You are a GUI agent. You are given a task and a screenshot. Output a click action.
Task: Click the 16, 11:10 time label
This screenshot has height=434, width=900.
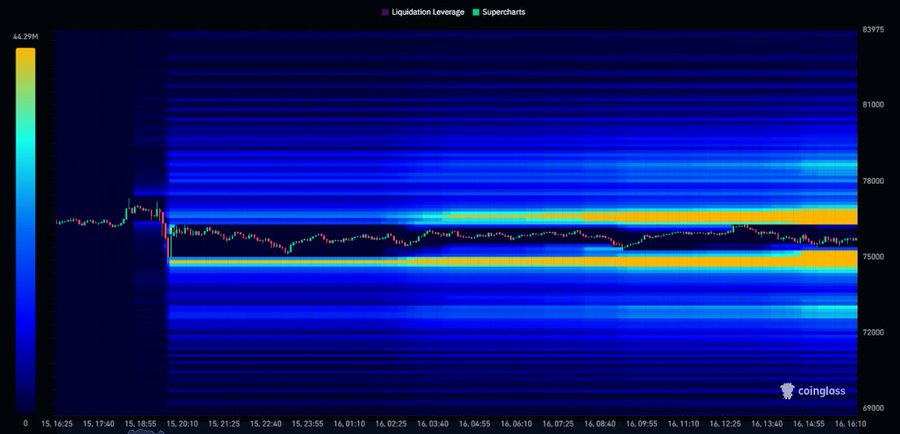[684, 424]
